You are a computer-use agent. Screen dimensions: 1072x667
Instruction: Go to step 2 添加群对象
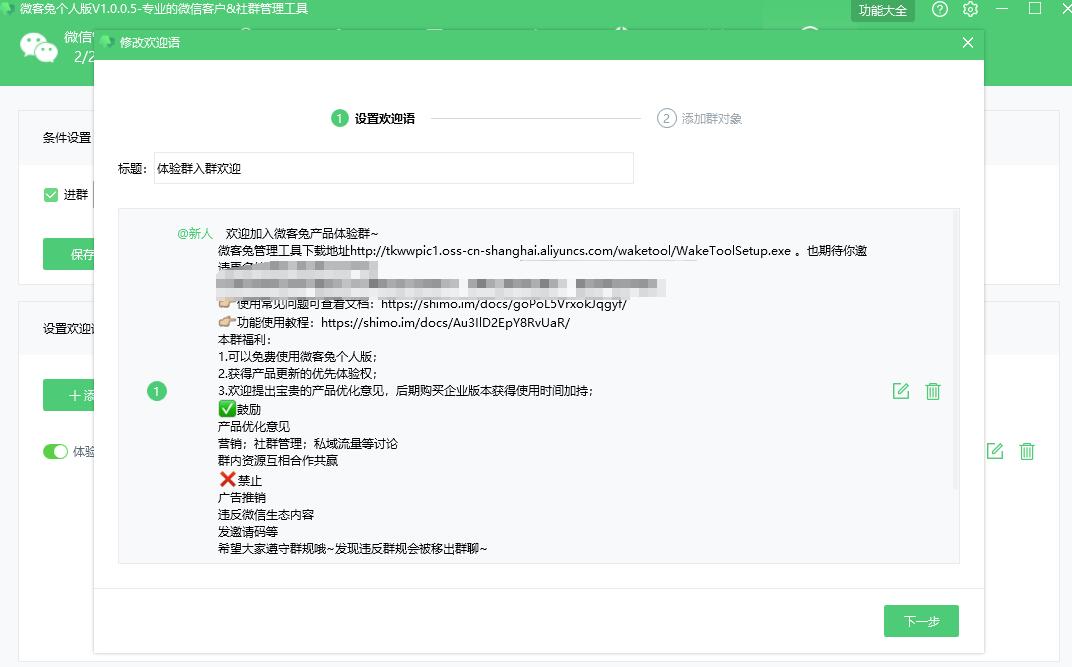click(x=699, y=118)
